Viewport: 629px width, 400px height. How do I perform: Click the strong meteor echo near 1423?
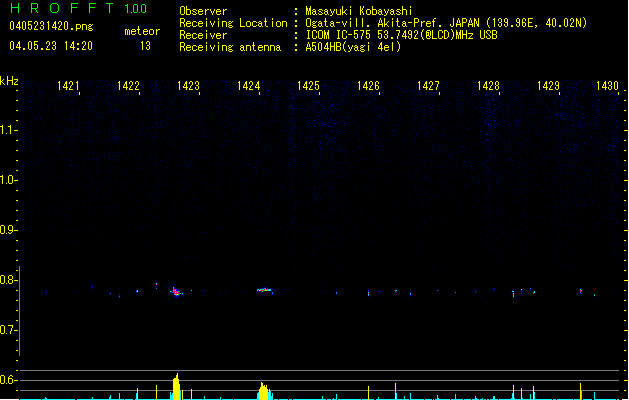pos(176,292)
